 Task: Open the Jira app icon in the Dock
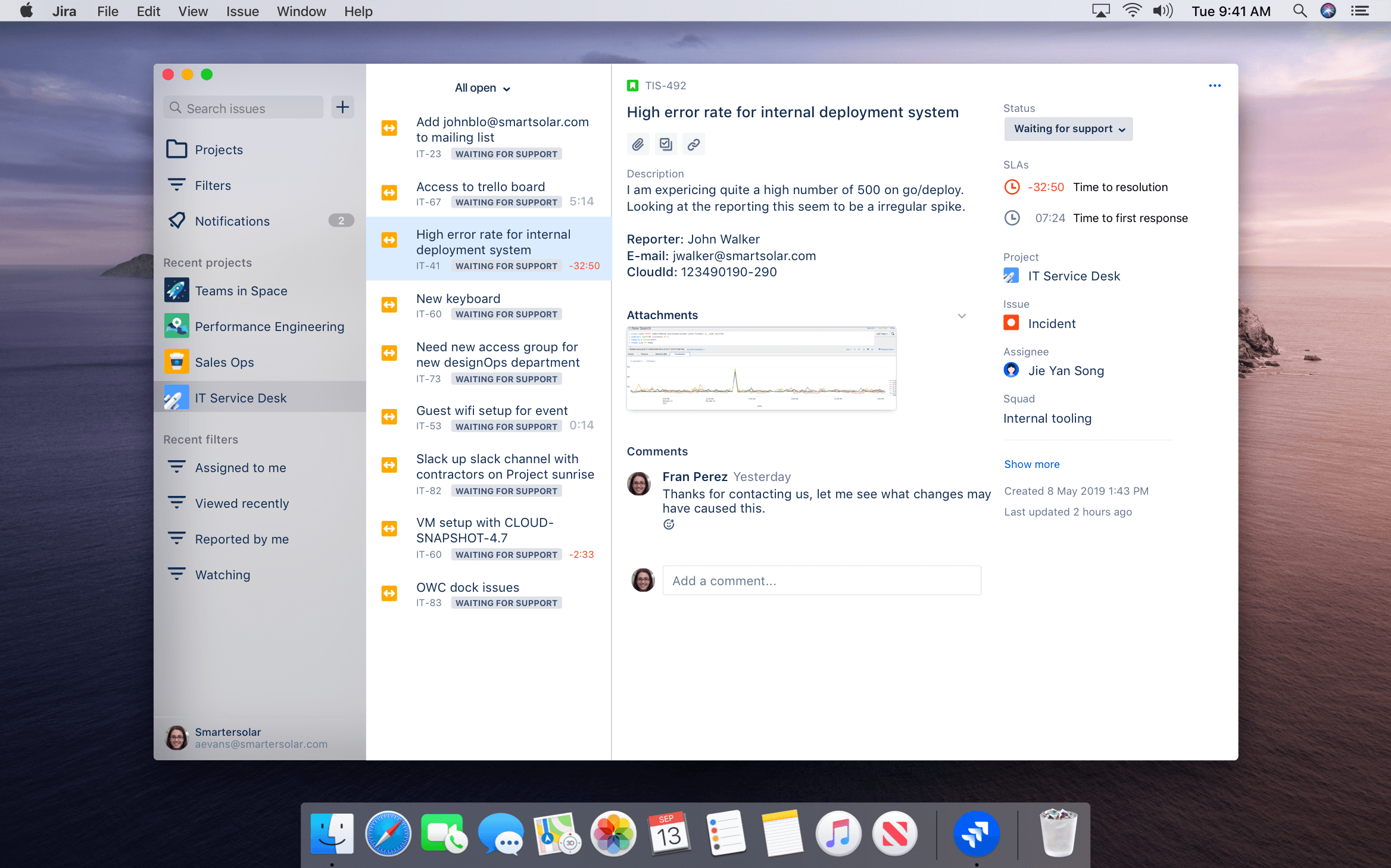[975, 833]
